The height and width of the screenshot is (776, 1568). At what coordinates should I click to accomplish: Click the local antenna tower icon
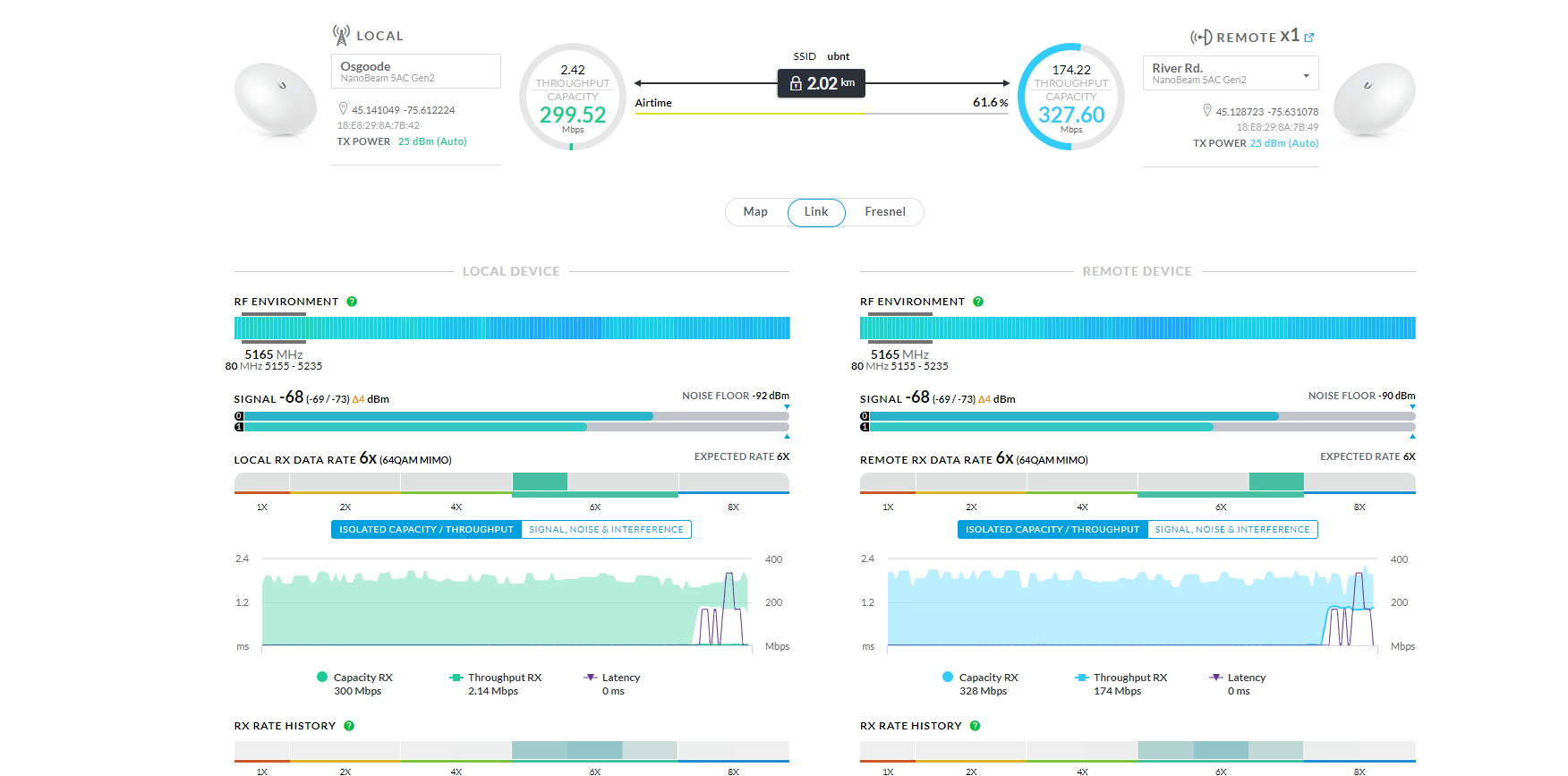[x=341, y=35]
